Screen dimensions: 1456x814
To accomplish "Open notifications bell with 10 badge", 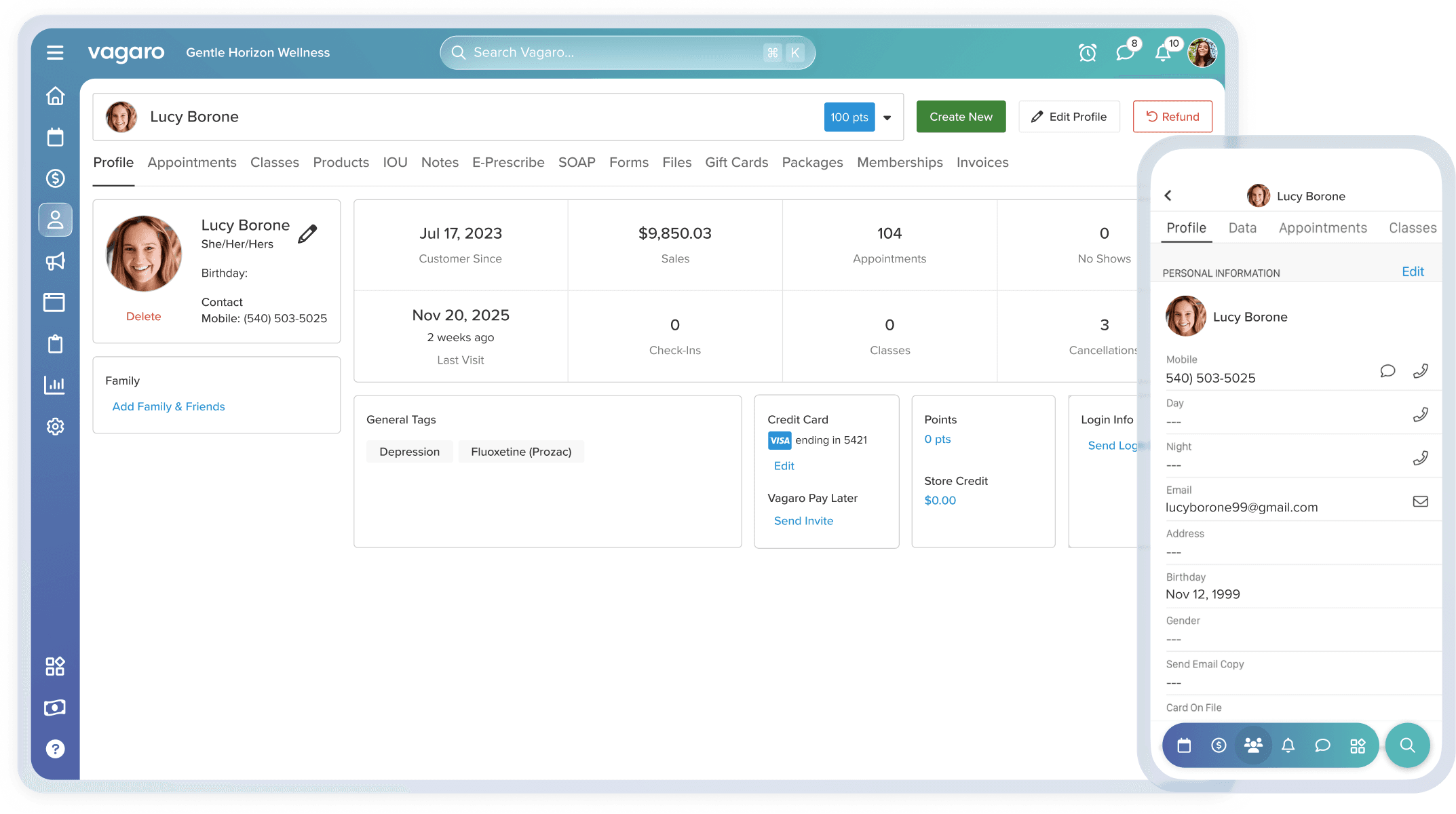I will [x=1164, y=53].
